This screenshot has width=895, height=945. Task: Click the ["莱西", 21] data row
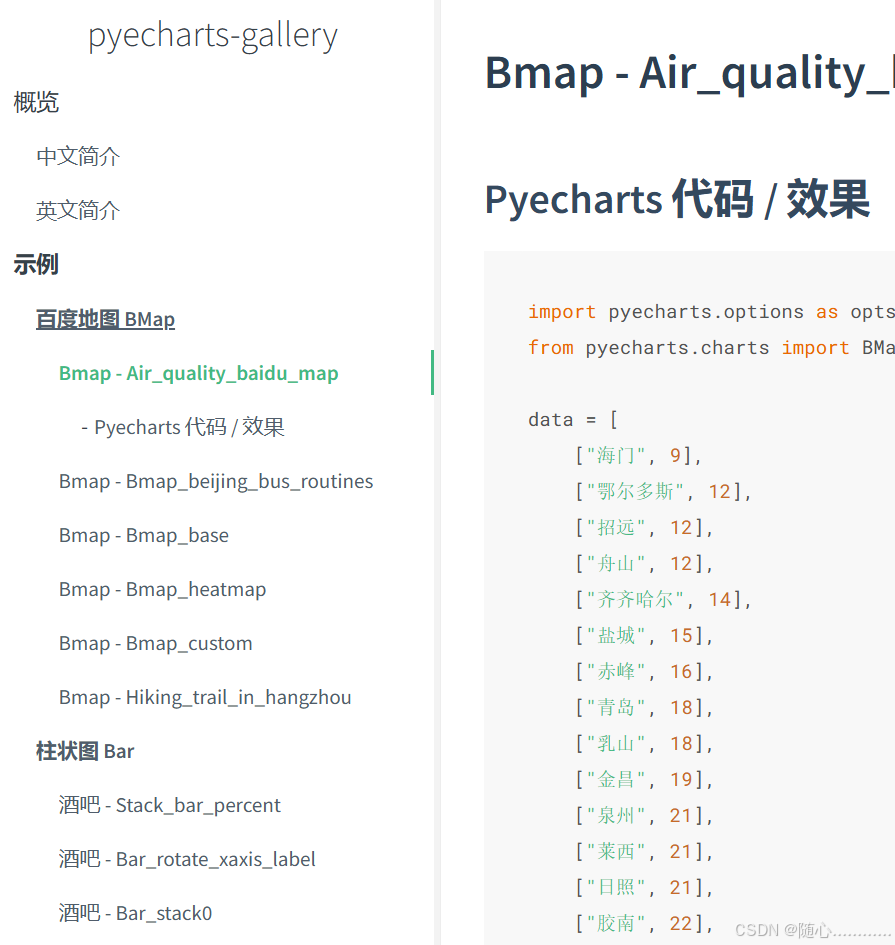pyautogui.click(x=644, y=852)
